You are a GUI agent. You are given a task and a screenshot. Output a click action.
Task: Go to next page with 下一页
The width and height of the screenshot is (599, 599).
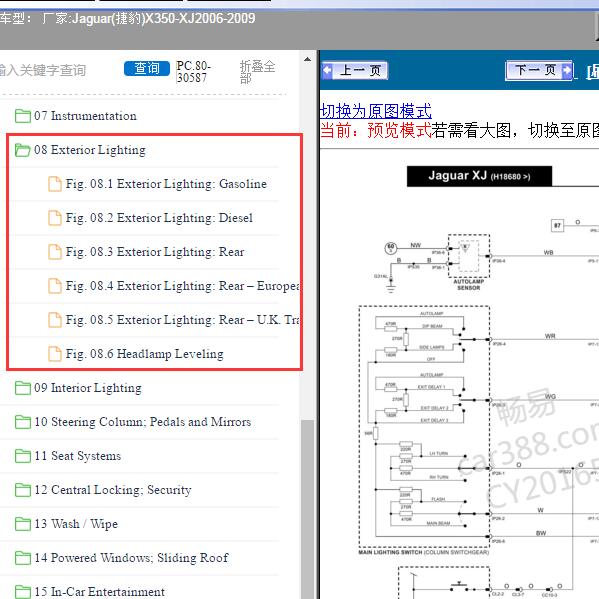(x=539, y=70)
